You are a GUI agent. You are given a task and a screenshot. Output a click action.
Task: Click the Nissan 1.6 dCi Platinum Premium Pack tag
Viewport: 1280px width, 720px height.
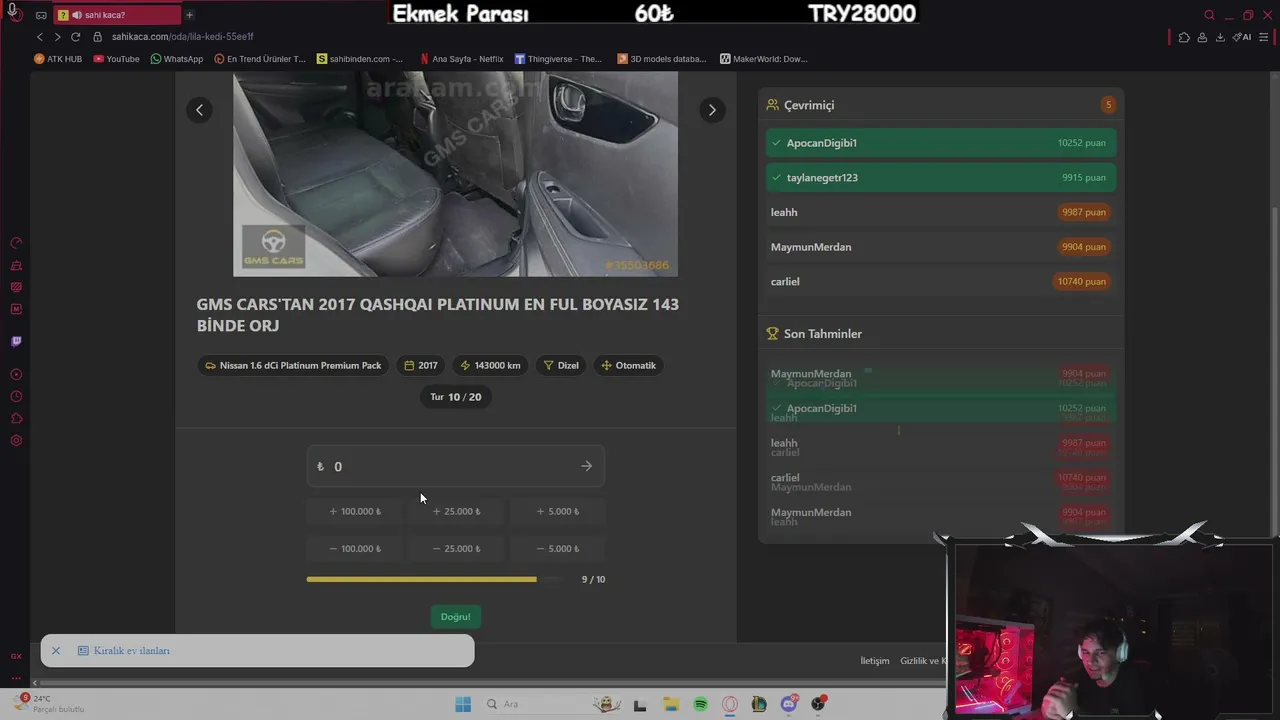(x=293, y=365)
